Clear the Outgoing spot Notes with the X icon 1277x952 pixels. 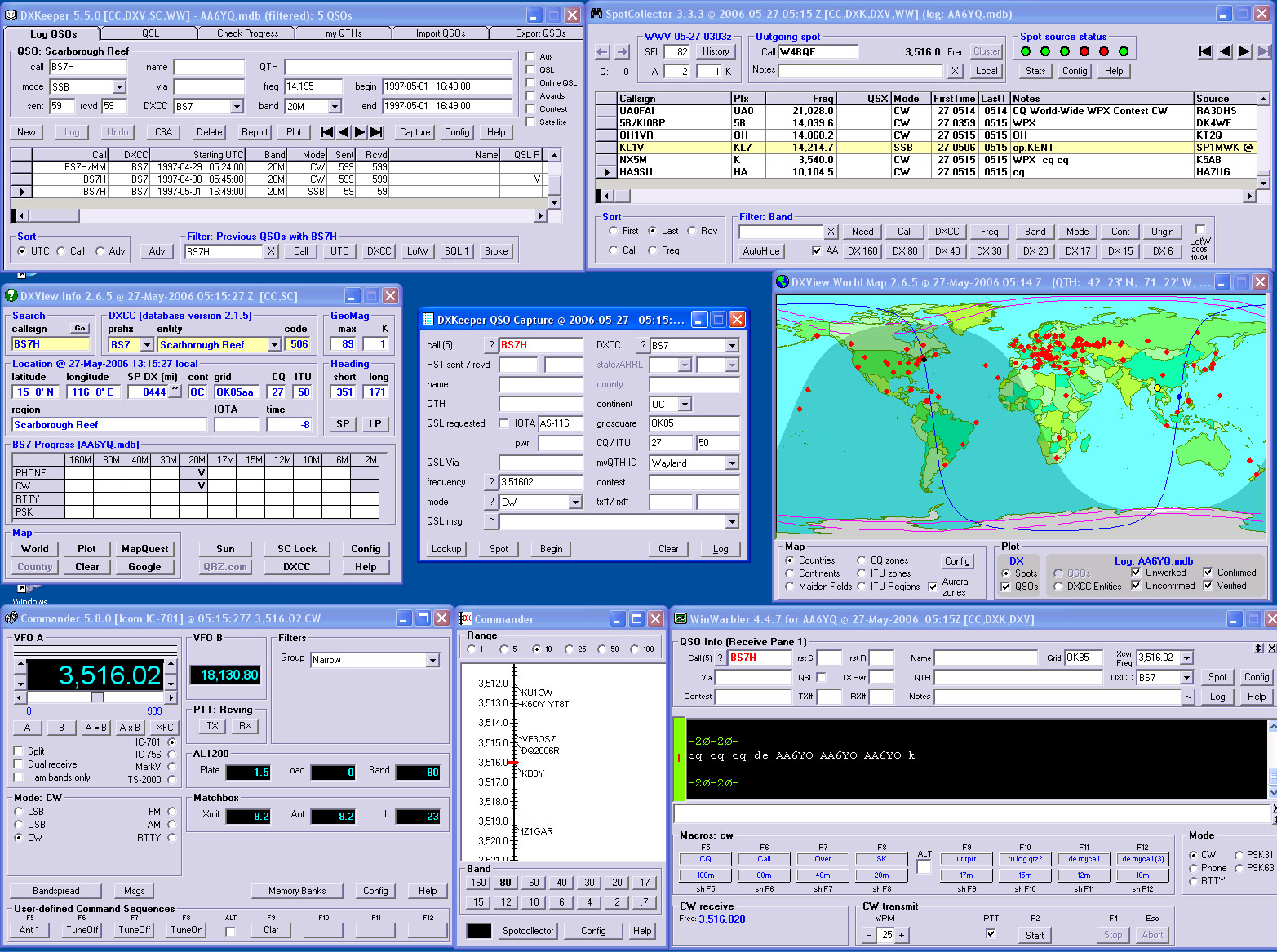pos(955,71)
